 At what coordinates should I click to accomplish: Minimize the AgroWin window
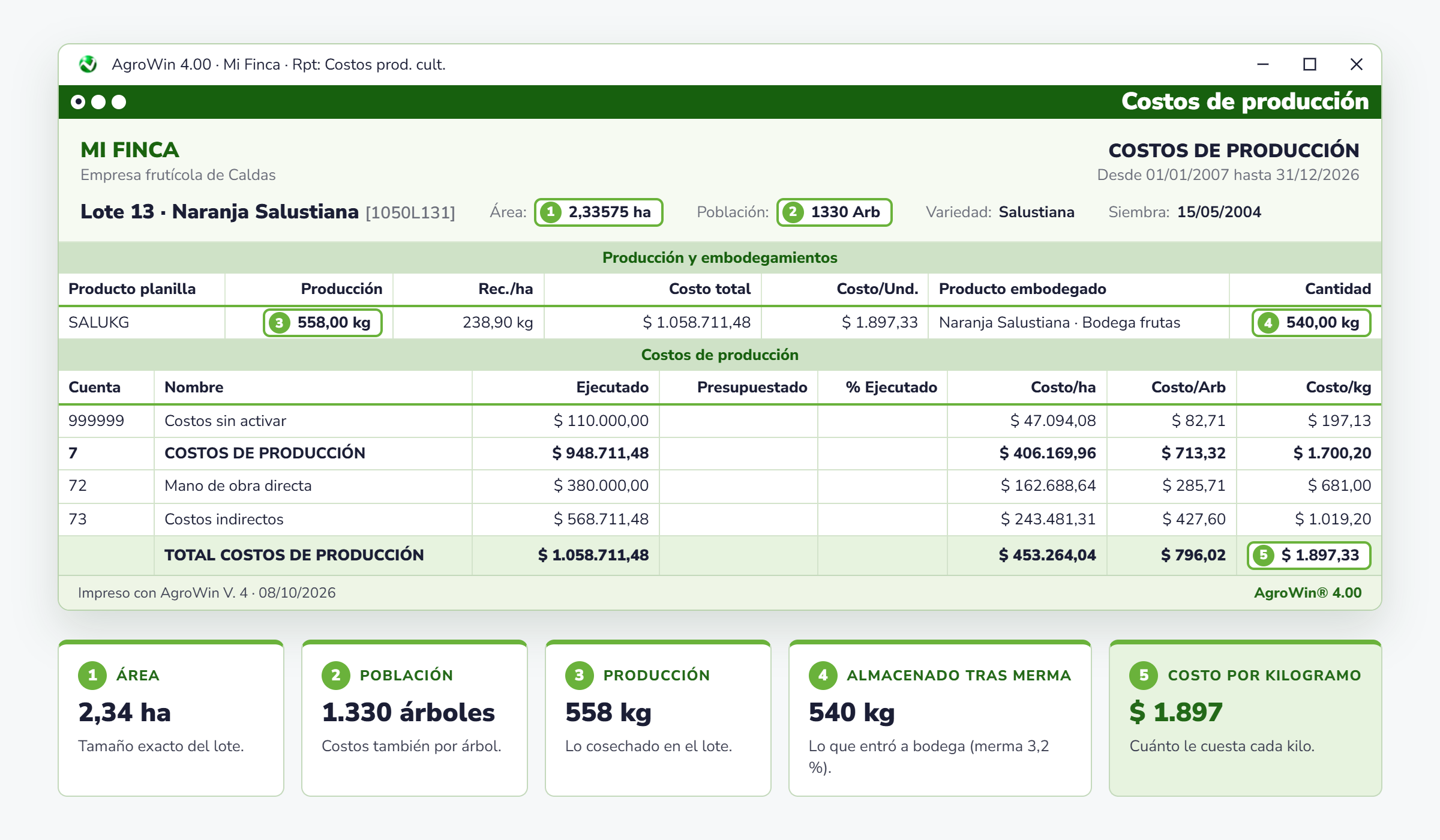[1263, 64]
